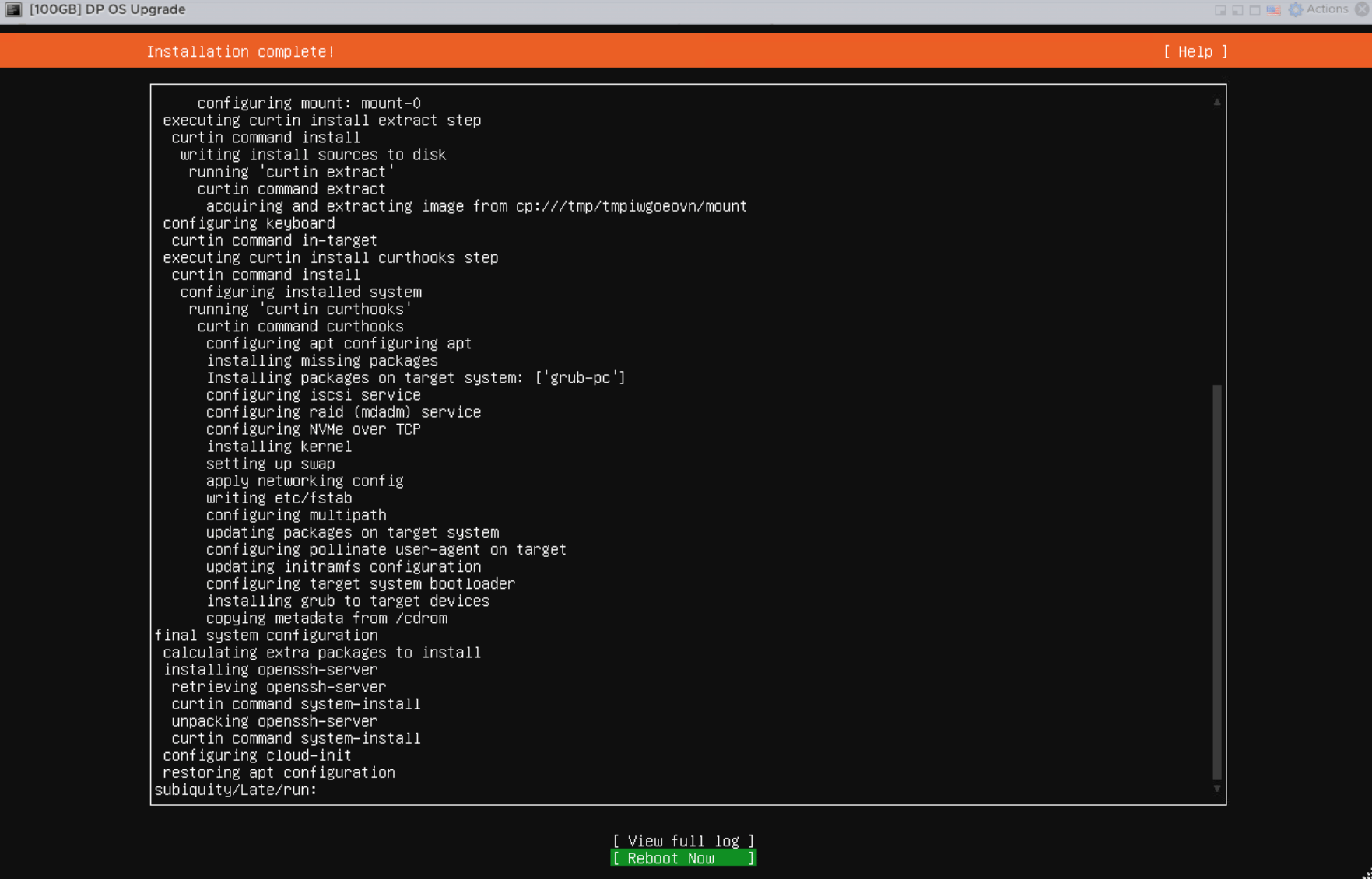Click 'configuring multipath' log line
Image resolution: width=1372 pixels, height=879 pixels.
pyautogui.click(x=296, y=515)
